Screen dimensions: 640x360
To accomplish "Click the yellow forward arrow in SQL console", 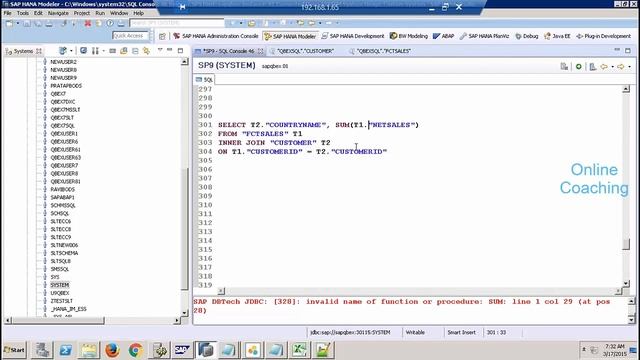I will [x=621, y=66].
